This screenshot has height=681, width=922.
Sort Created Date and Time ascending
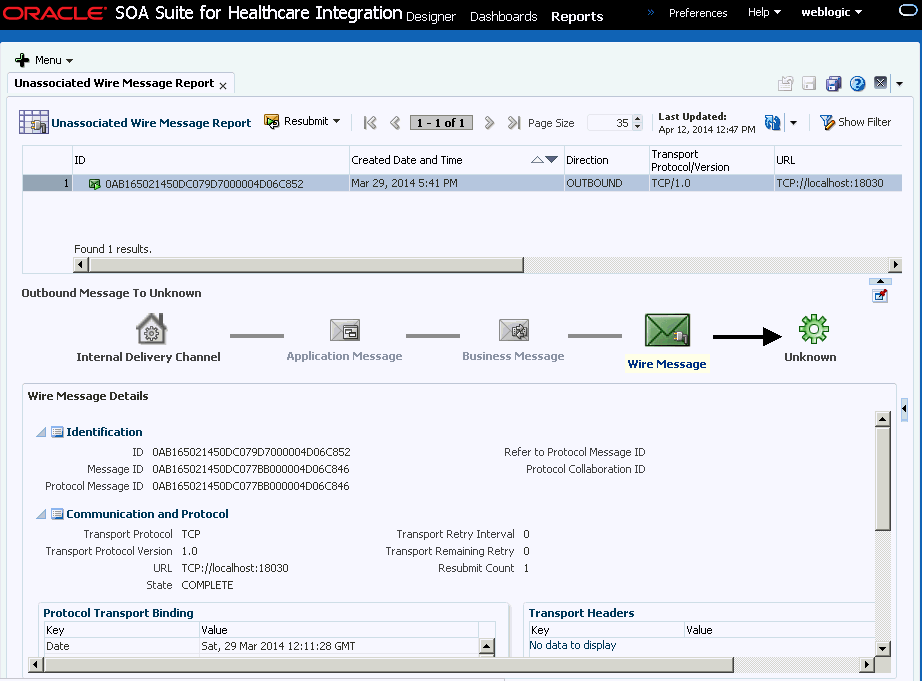point(537,159)
